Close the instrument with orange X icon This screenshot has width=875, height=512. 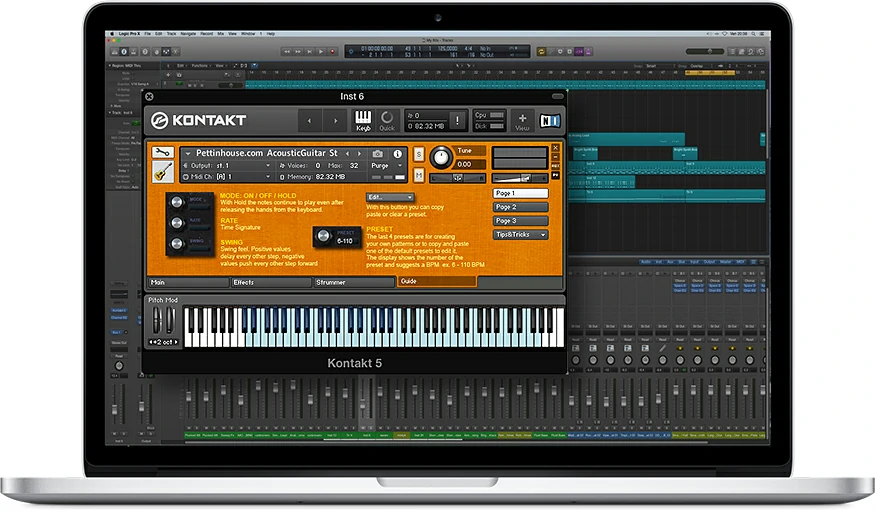click(555, 148)
